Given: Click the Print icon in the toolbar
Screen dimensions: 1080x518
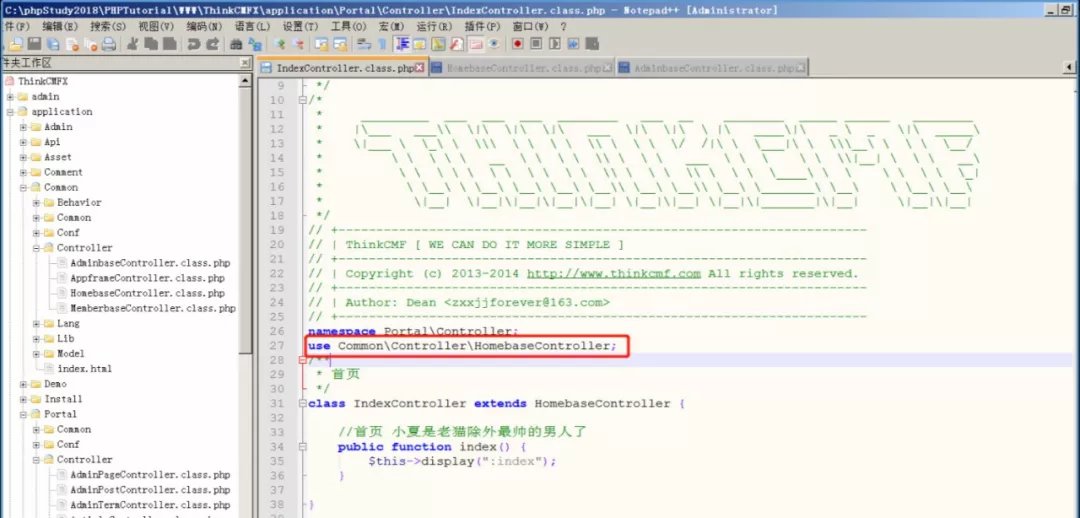Looking at the screenshot, I should pyautogui.click(x=109, y=44).
